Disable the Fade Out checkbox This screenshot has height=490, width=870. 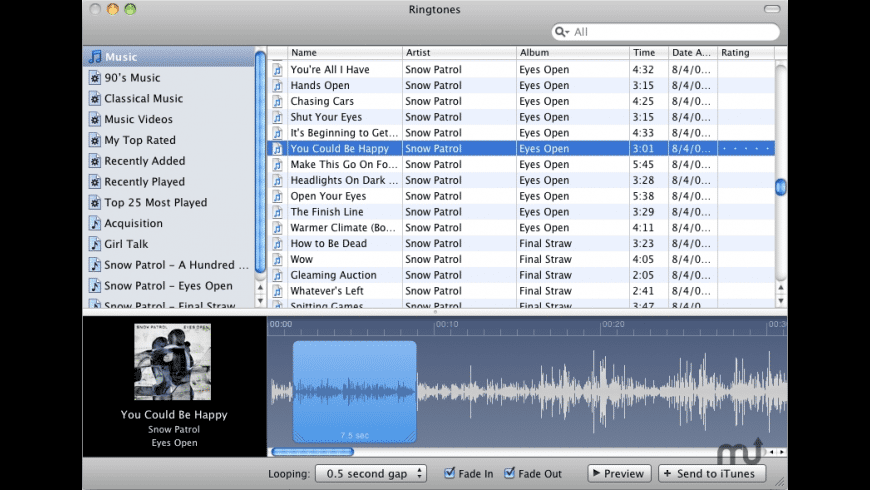pyautogui.click(x=509, y=473)
